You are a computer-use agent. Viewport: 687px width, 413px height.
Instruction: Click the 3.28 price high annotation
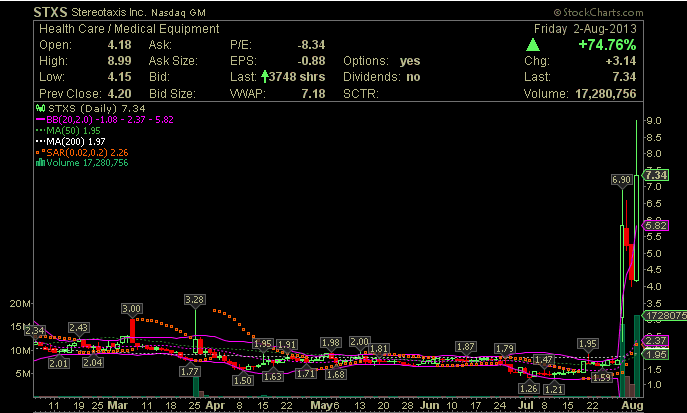pyautogui.click(x=195, y=300)
